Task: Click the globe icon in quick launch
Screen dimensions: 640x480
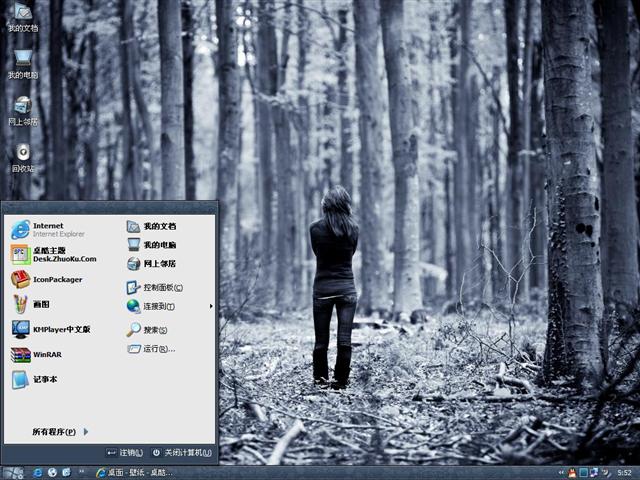Action: coord(52,473)
